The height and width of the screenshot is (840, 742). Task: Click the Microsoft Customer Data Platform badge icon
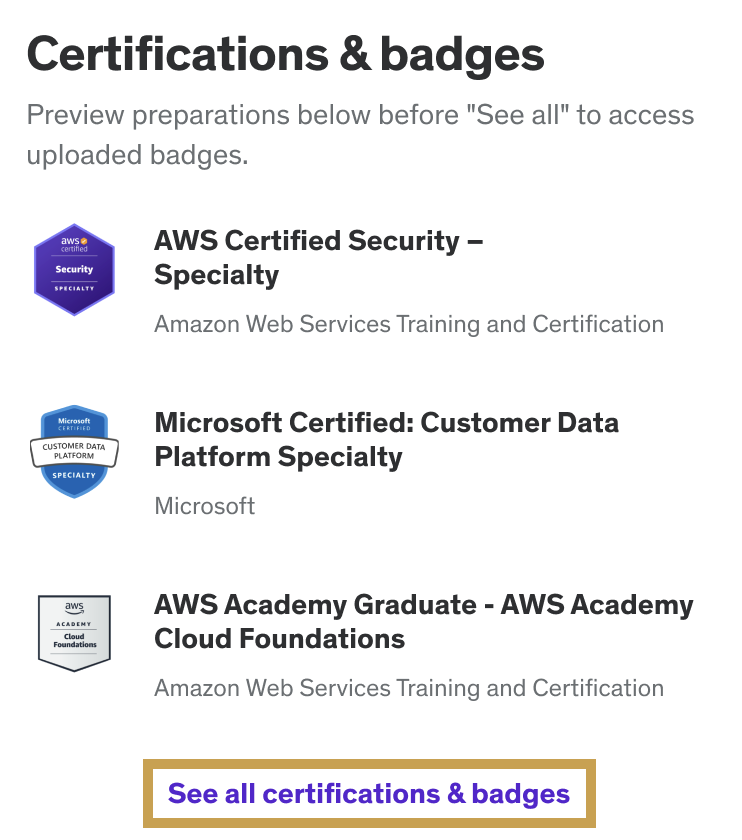coord(74,451)
